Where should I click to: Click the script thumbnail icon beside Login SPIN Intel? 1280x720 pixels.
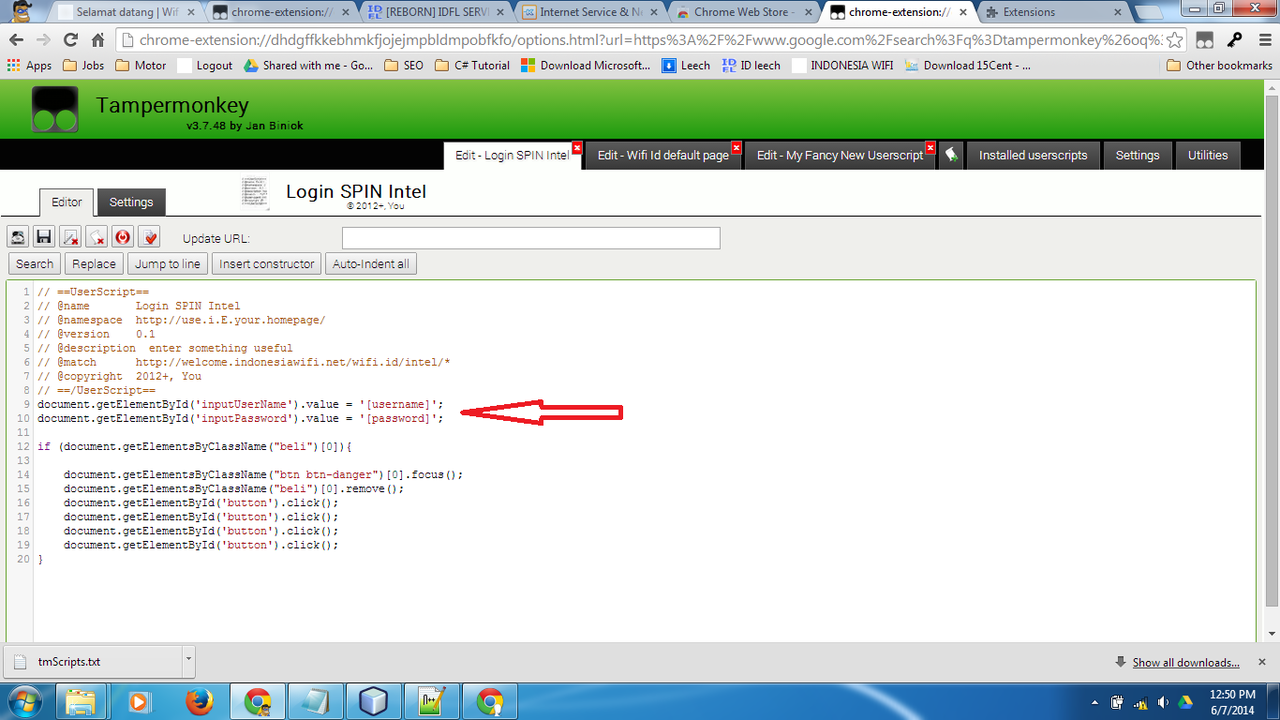(x=255, y=193)
